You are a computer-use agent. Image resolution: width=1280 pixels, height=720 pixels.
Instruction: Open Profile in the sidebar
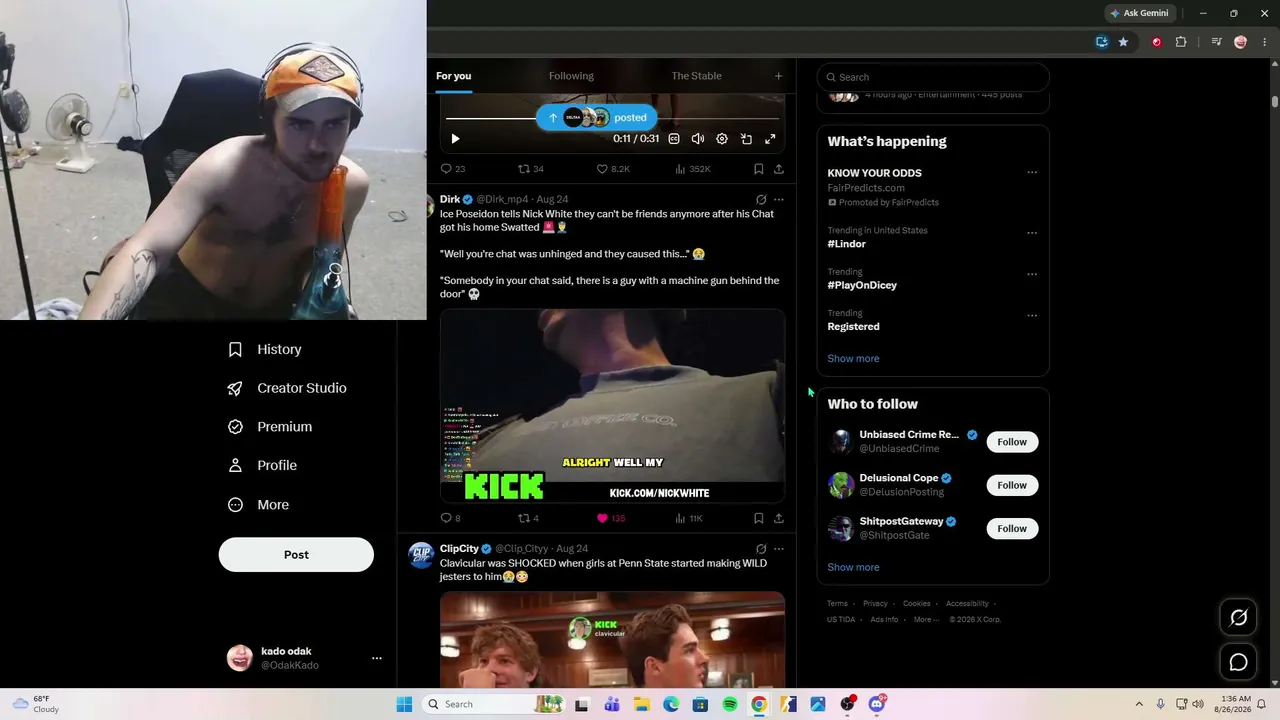click(x=262, y=465)
